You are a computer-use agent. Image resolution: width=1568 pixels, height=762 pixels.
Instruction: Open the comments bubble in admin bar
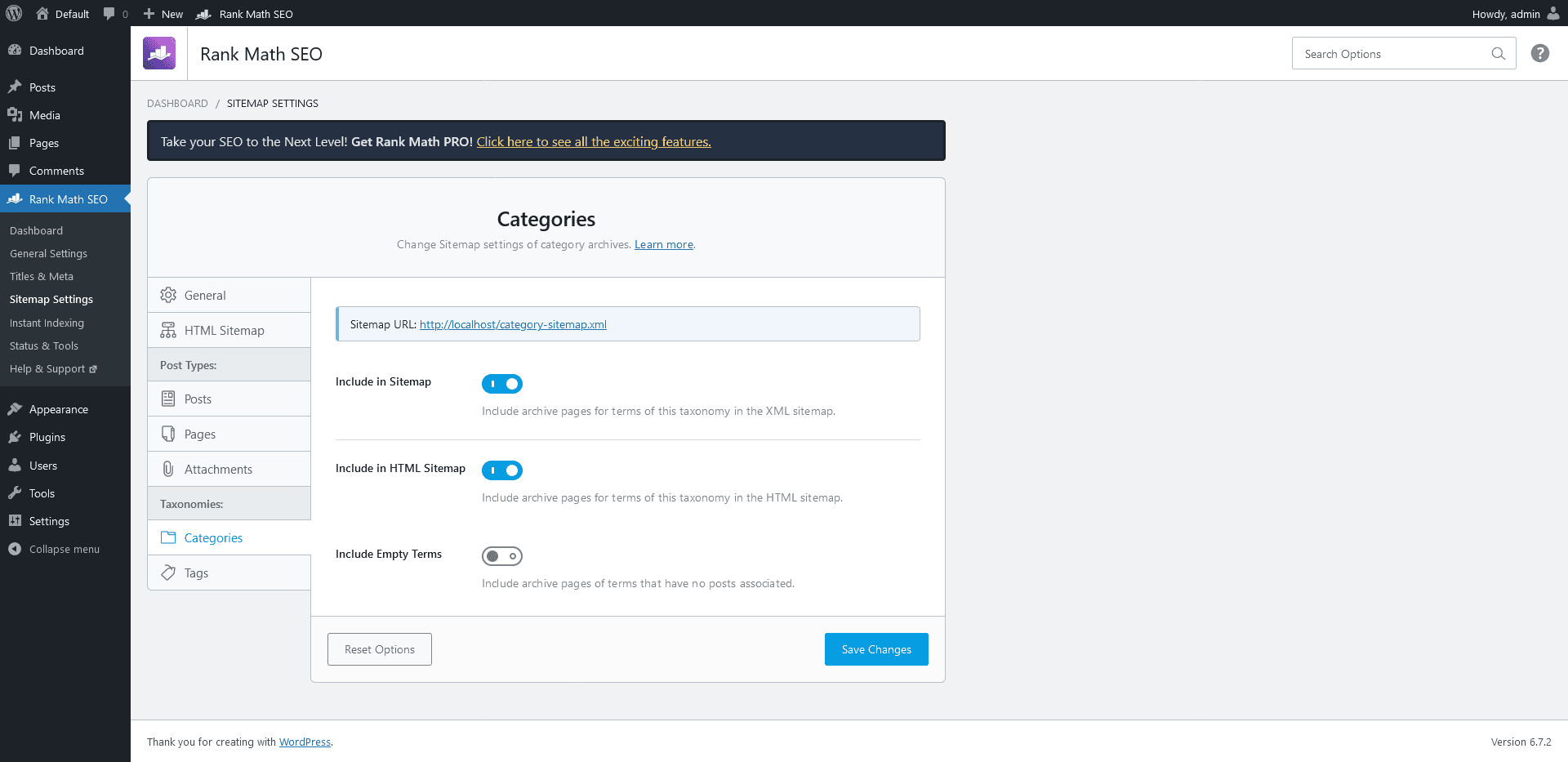[115, 14]
